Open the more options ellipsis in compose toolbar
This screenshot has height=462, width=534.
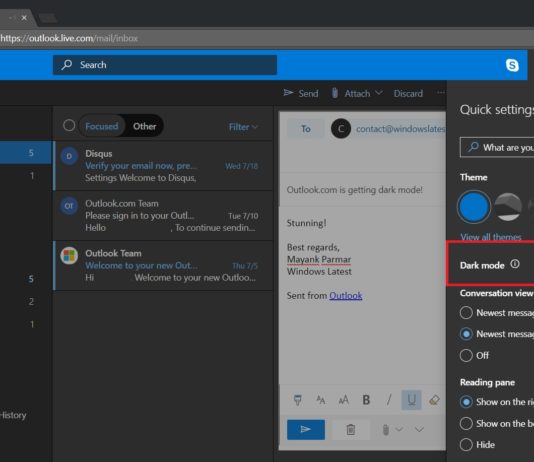pyautogui.click(x=441, y=93)
